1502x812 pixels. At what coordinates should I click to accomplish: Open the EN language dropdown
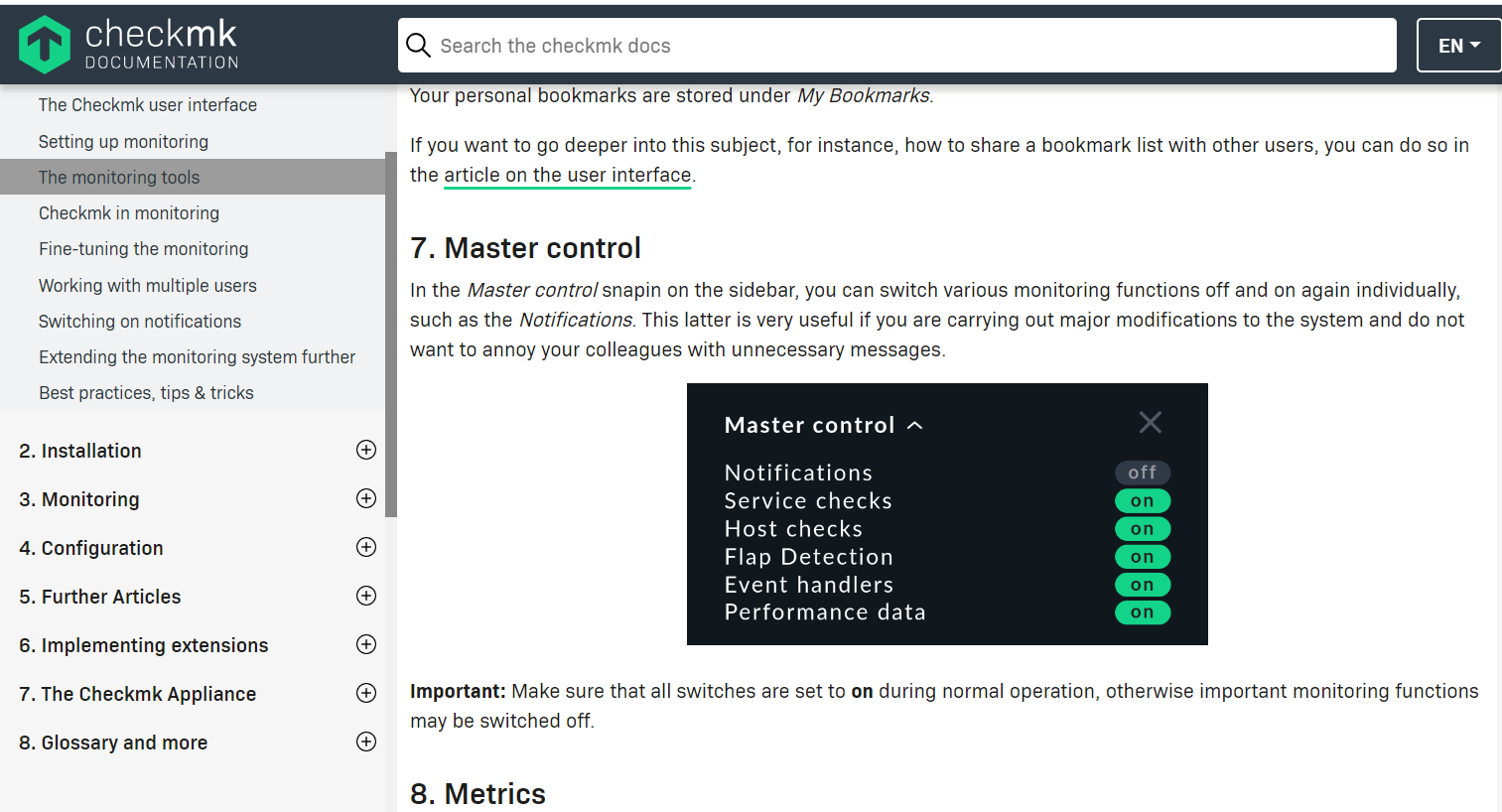tap(1457, 45)
